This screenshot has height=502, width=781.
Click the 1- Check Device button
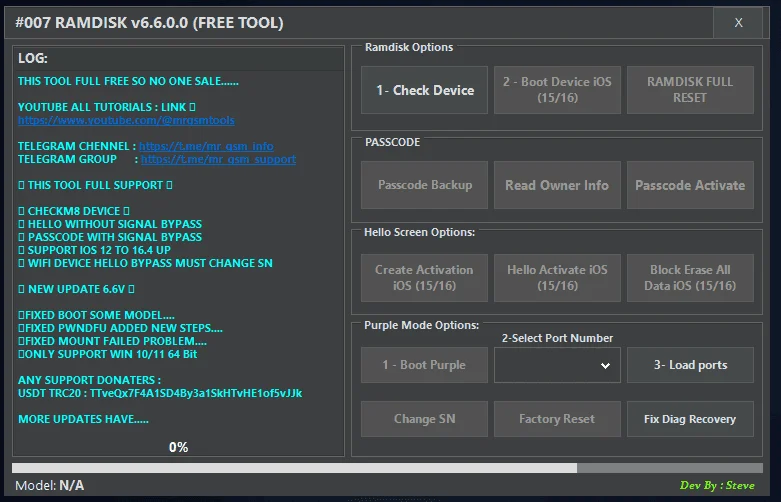tap(424, 90)
